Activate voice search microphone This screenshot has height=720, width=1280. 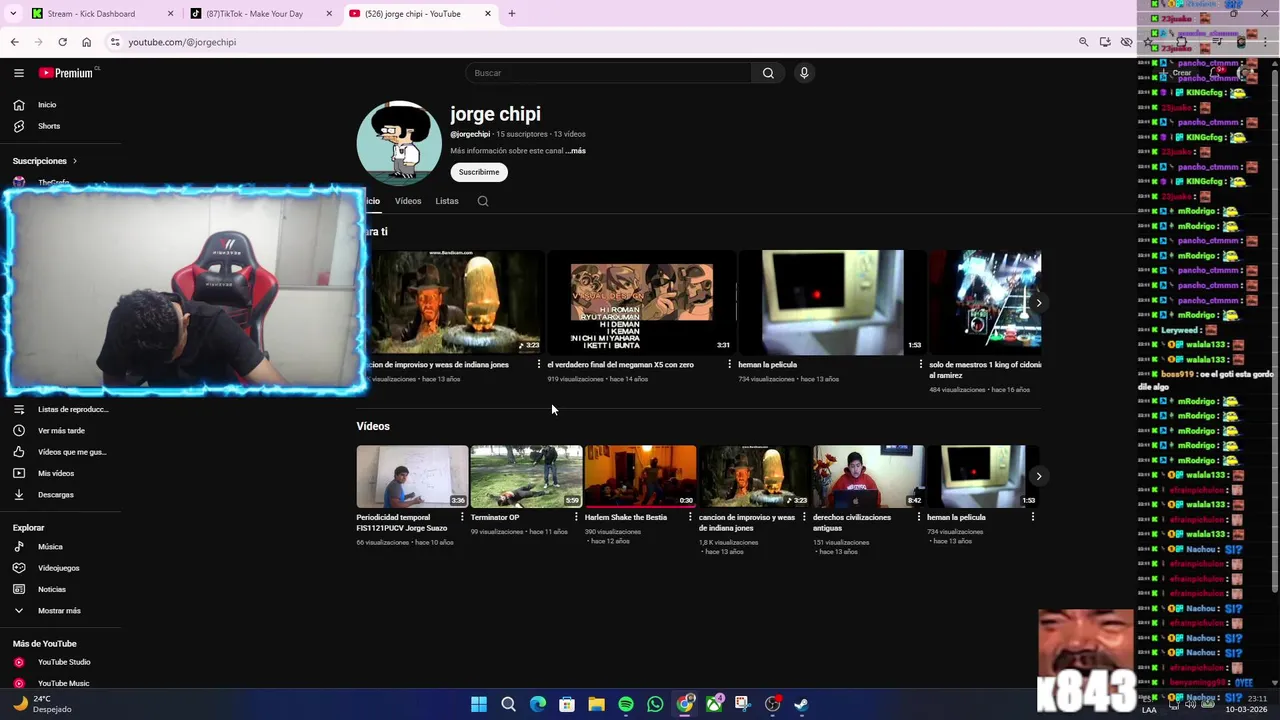click(x=804, y=73)
